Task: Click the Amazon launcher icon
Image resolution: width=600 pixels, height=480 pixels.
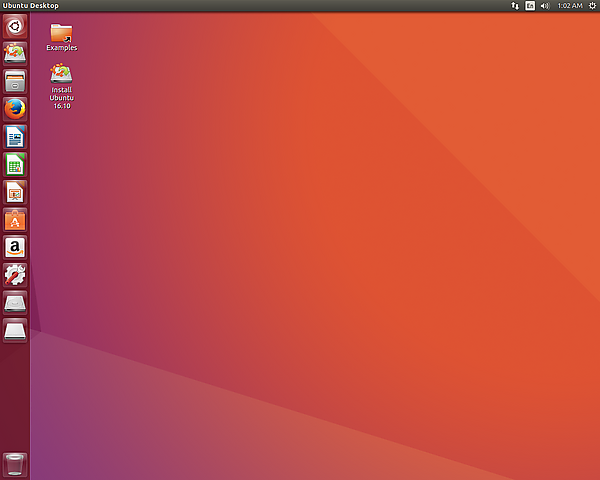Action: [x=15, y=247]
